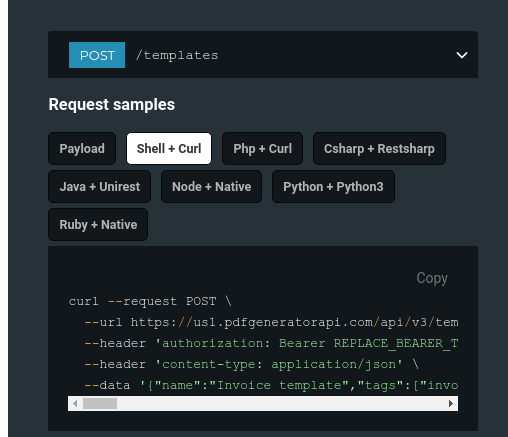Click the code block scrollbar thumb
The width and height of the screenshot is (508, 437).
pos(100,404)
